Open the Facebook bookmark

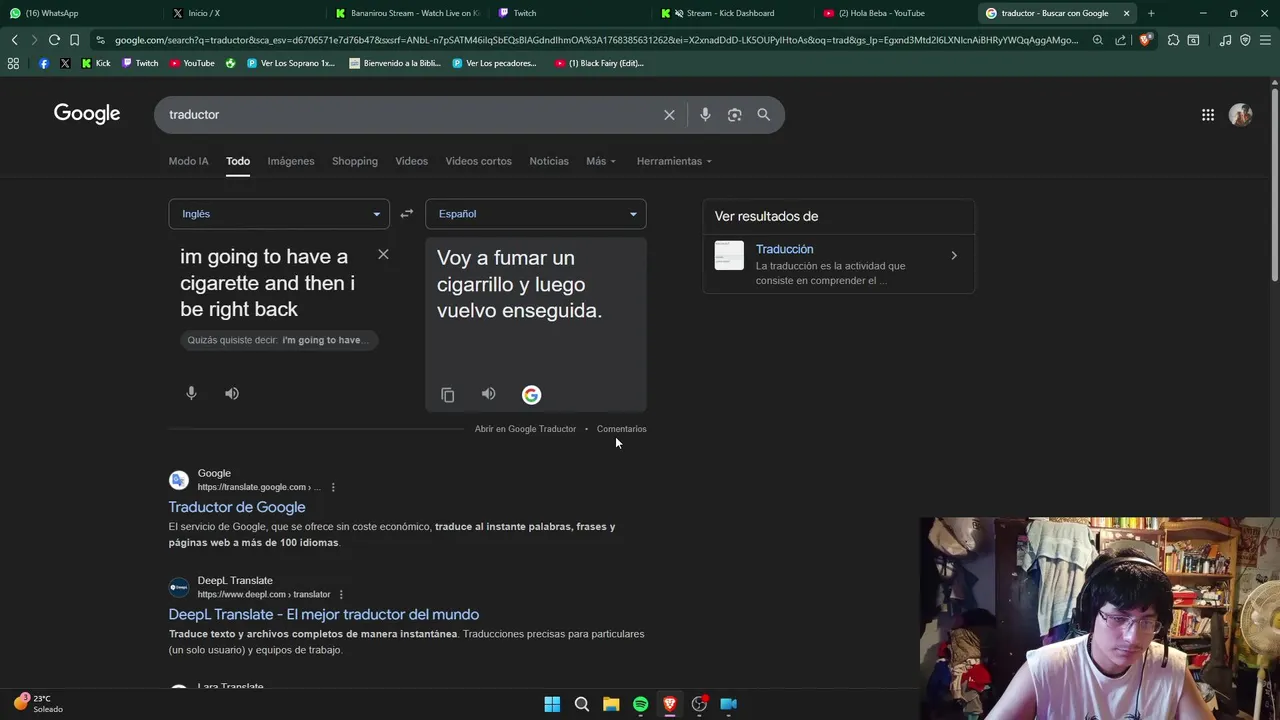tap(44, 63)
